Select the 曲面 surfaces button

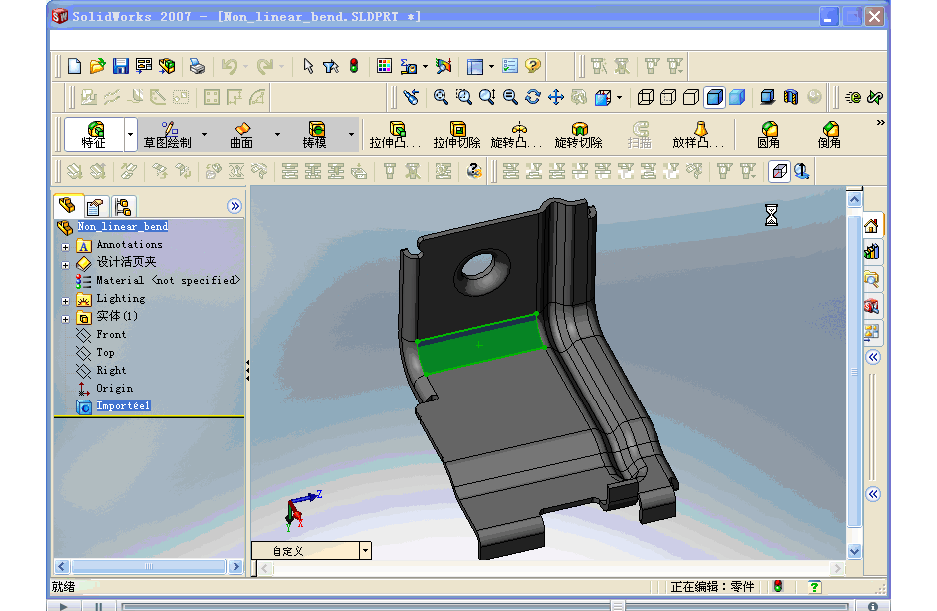[241, 135]
